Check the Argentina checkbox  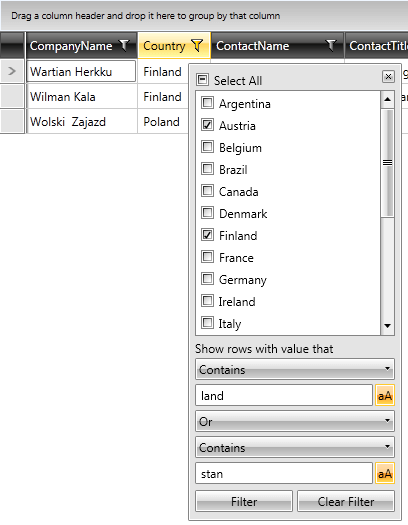pyautogui.click(x=207, y=103)
